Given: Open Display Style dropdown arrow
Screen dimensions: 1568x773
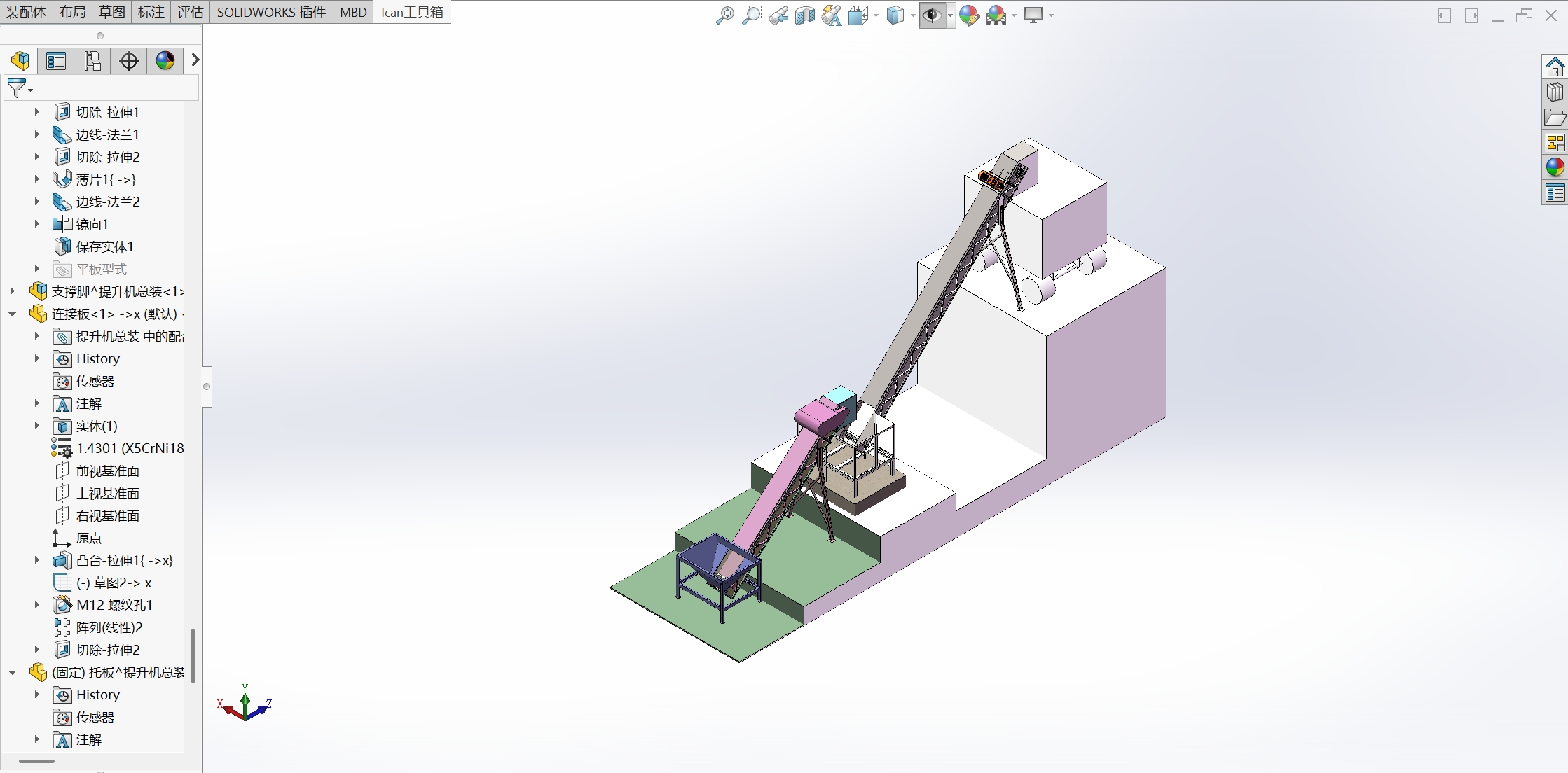Looking at the screenshot, I should (x=913, y=15).
